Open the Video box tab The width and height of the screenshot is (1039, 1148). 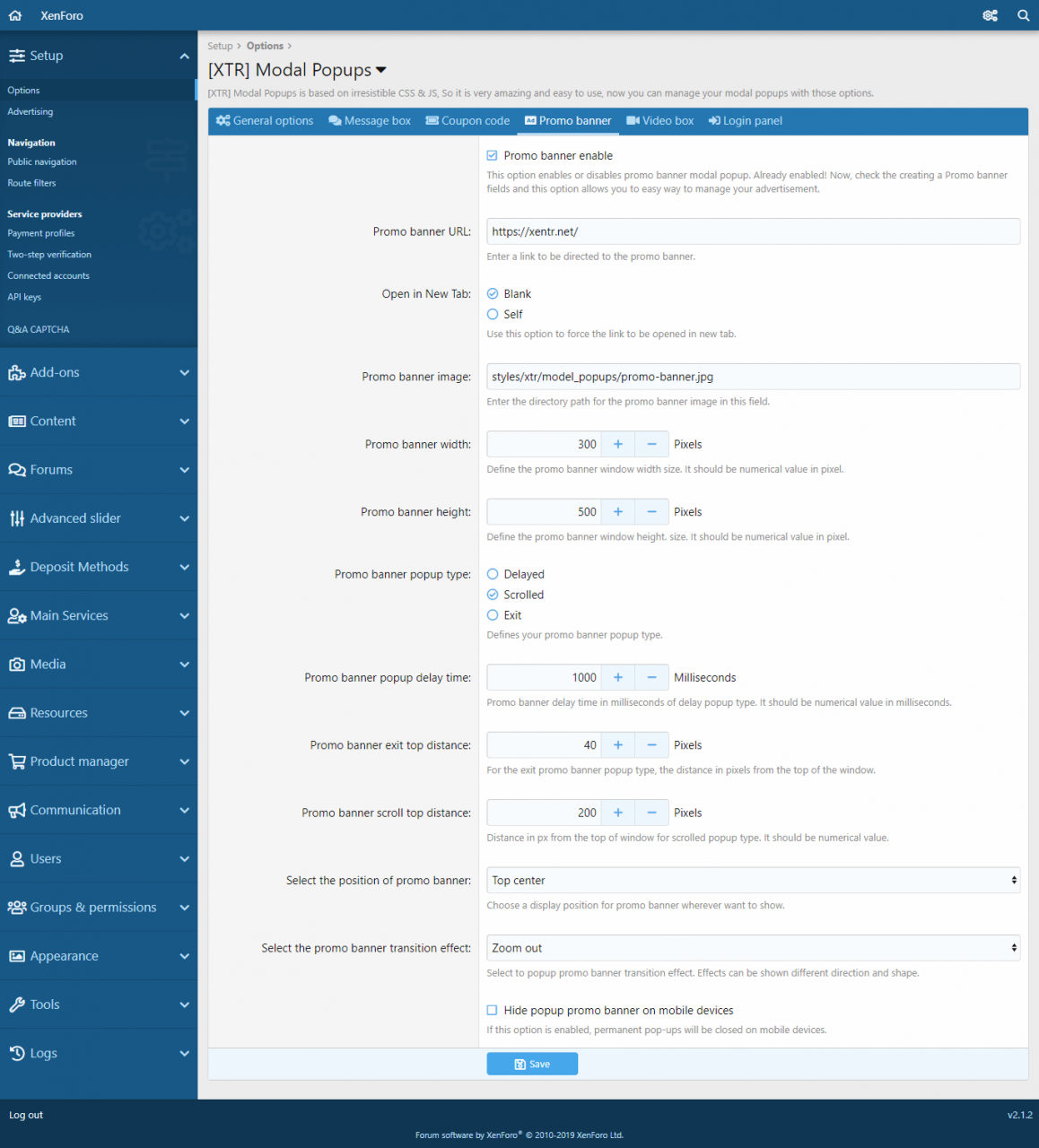tap(659, 121)
